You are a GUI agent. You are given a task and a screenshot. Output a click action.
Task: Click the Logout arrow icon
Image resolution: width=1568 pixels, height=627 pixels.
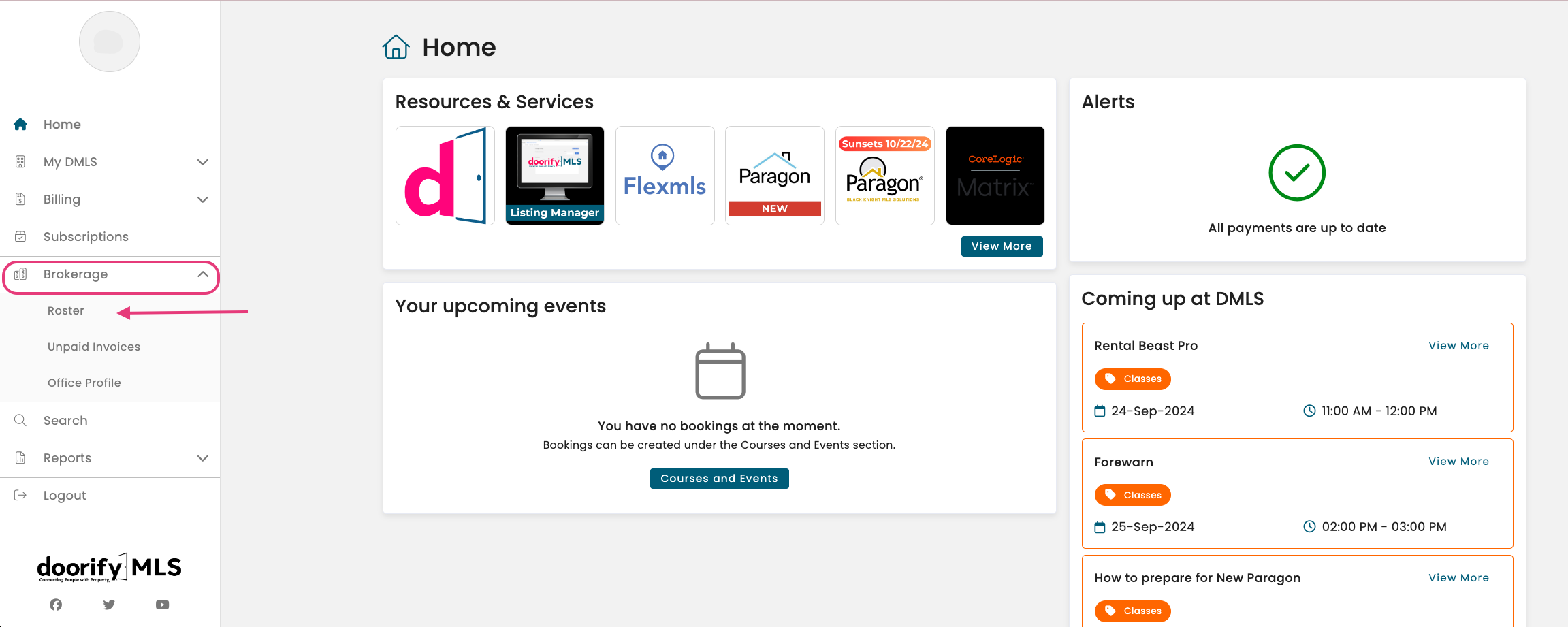[20, 495]
